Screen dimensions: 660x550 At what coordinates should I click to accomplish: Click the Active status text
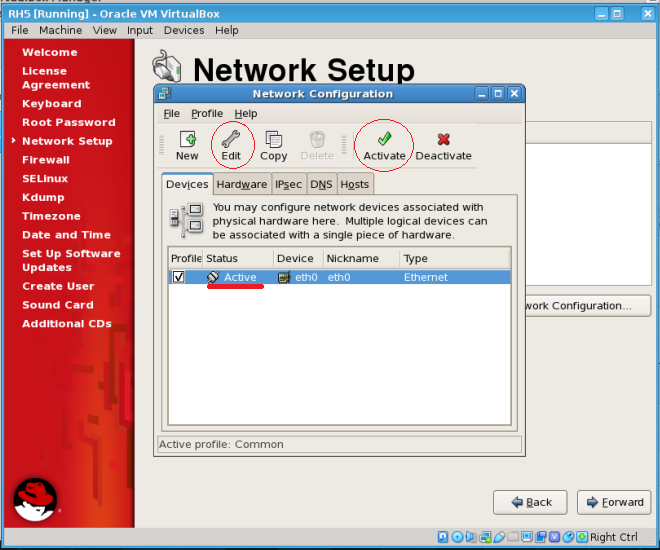(x=240, y=277)
